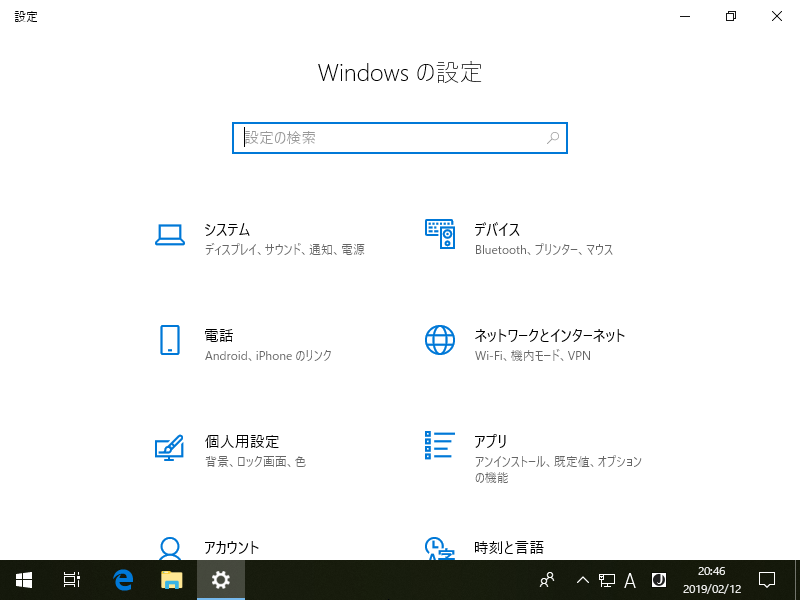This screenshot has width=800, height=600.
Task: Click the 'J' IME icon in the tray
Action: 657,580
